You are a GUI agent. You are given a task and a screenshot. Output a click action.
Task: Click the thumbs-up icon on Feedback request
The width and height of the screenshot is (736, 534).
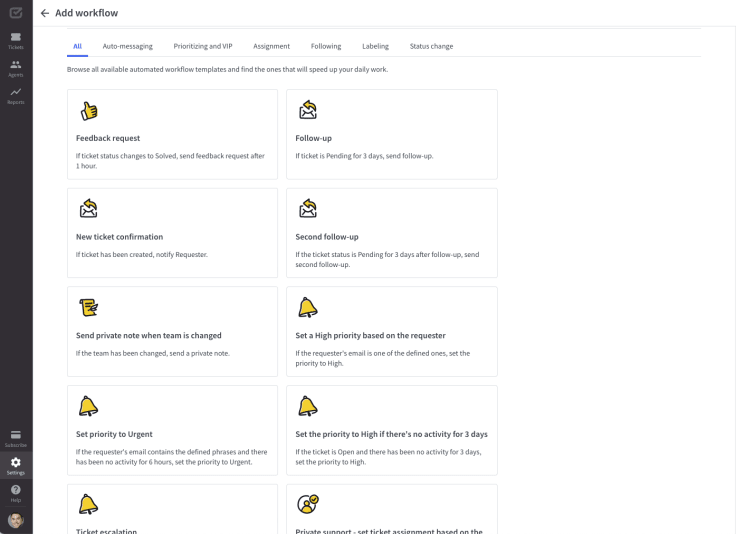point(89,111)
